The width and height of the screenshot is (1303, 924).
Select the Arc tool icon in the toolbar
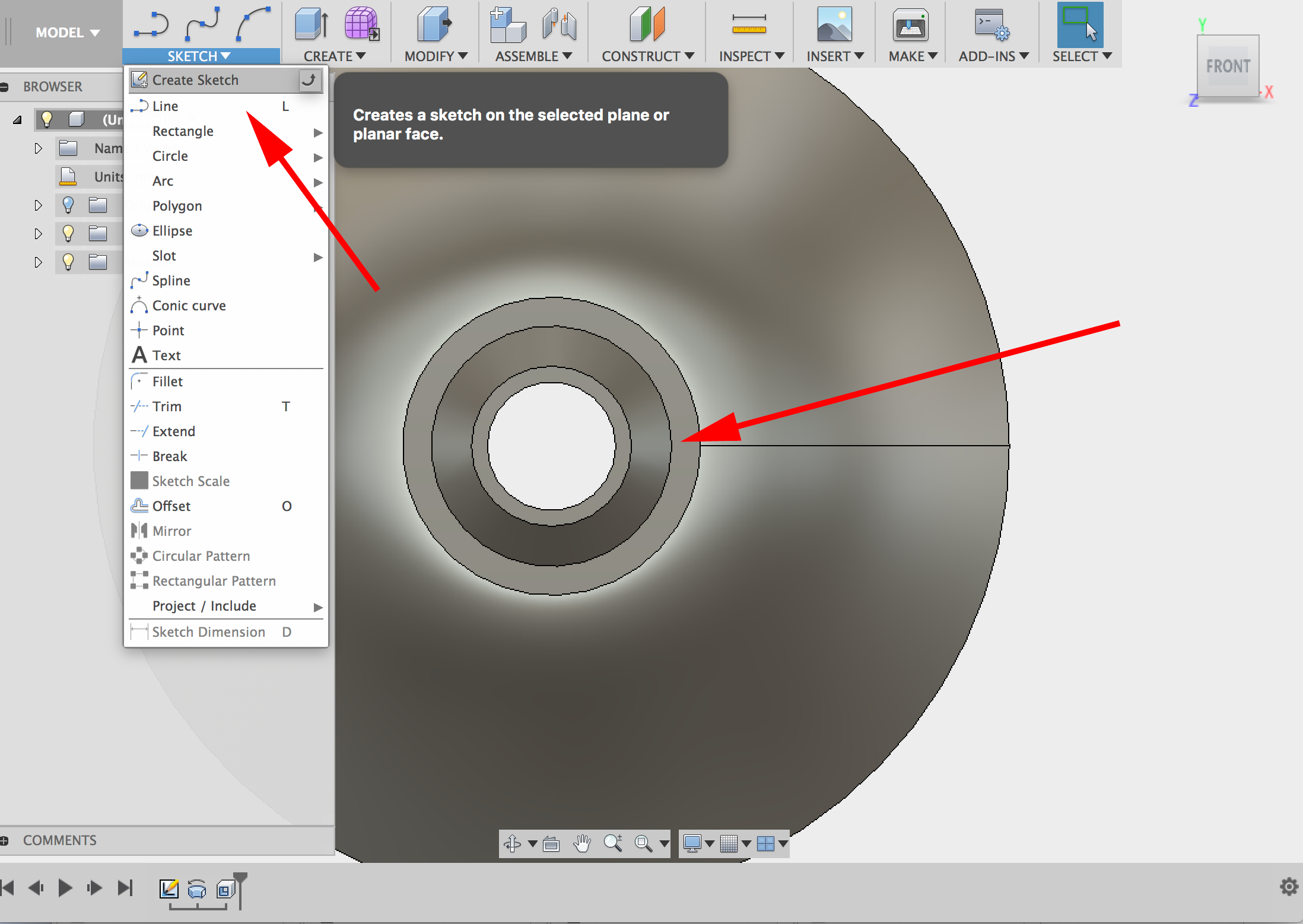(253, 25)
